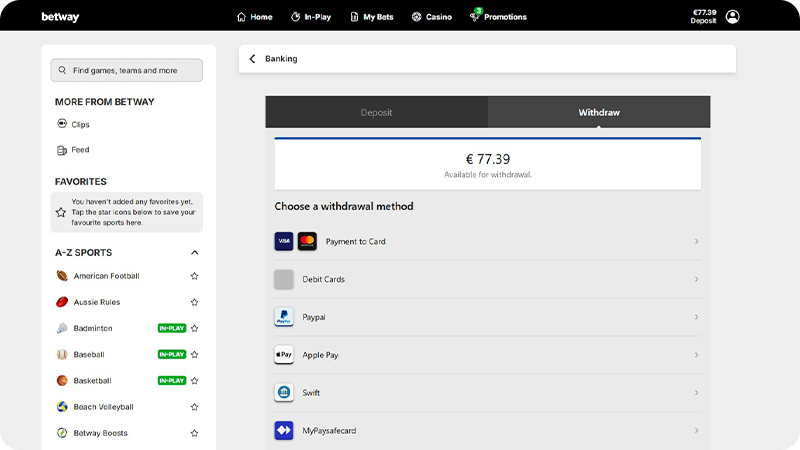The height and width of the screenshot is (450, 800).
Task: Favorite Aussie Rules with star
Action: (194, 302)
